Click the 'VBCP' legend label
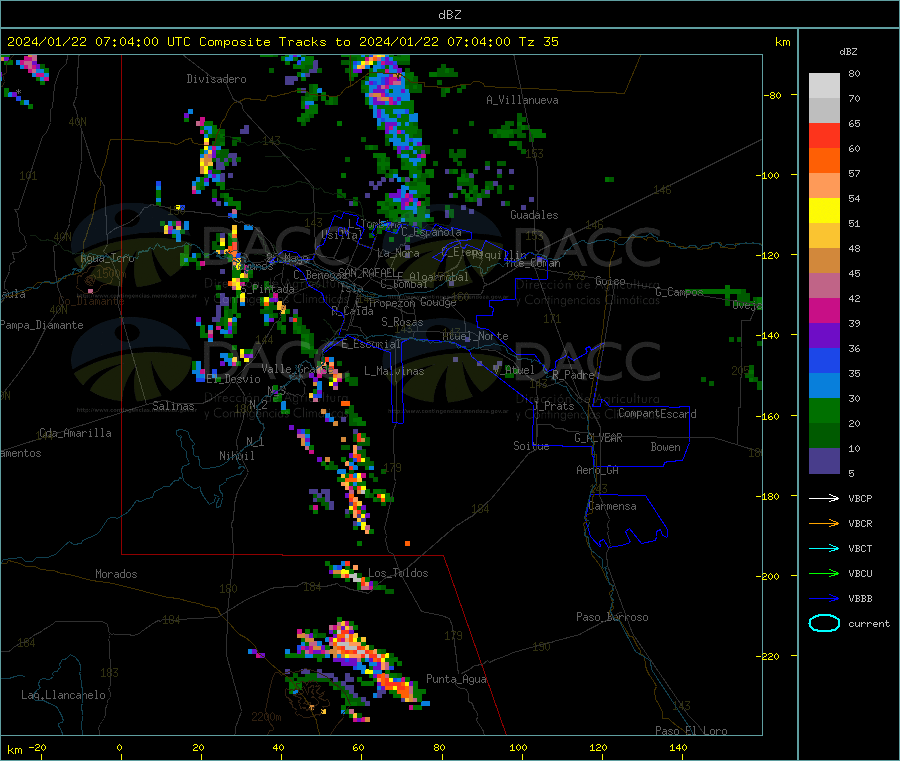900x761 pixels. coord(860,498)
